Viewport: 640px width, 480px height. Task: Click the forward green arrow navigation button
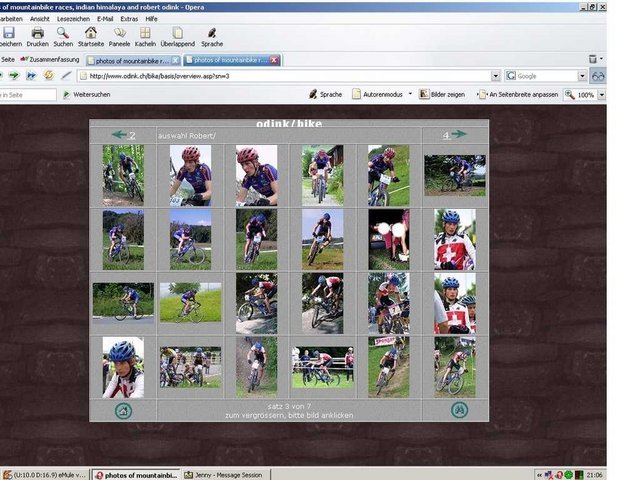[x=14, y=76]
